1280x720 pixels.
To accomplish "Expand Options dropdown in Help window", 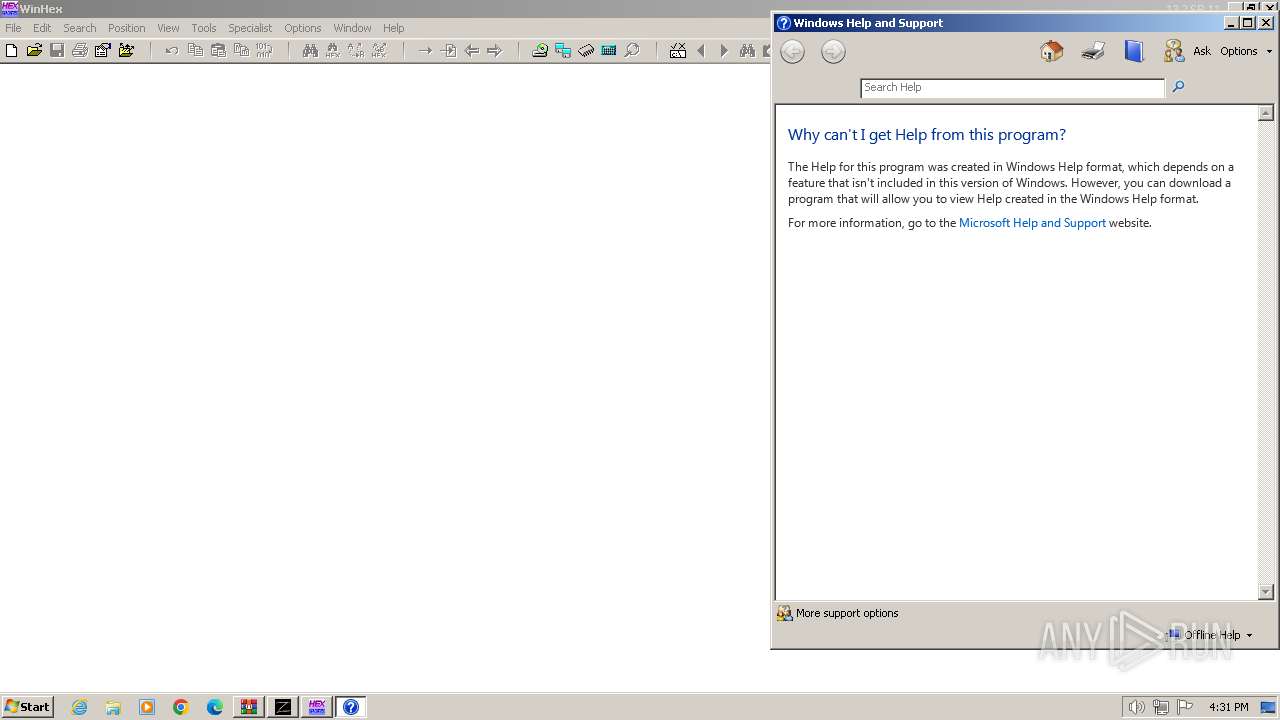I will [1246, 51].
